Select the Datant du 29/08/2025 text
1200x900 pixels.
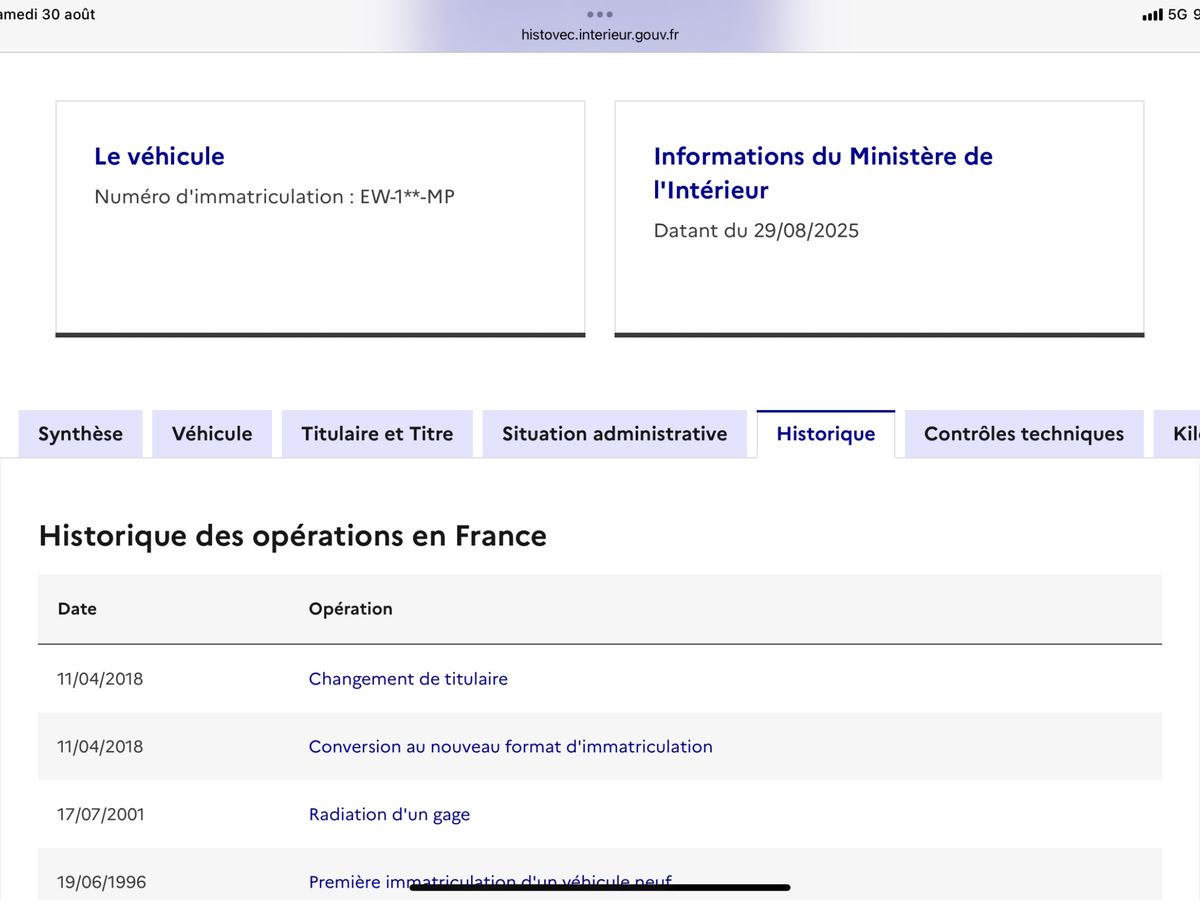click(756, 231)
